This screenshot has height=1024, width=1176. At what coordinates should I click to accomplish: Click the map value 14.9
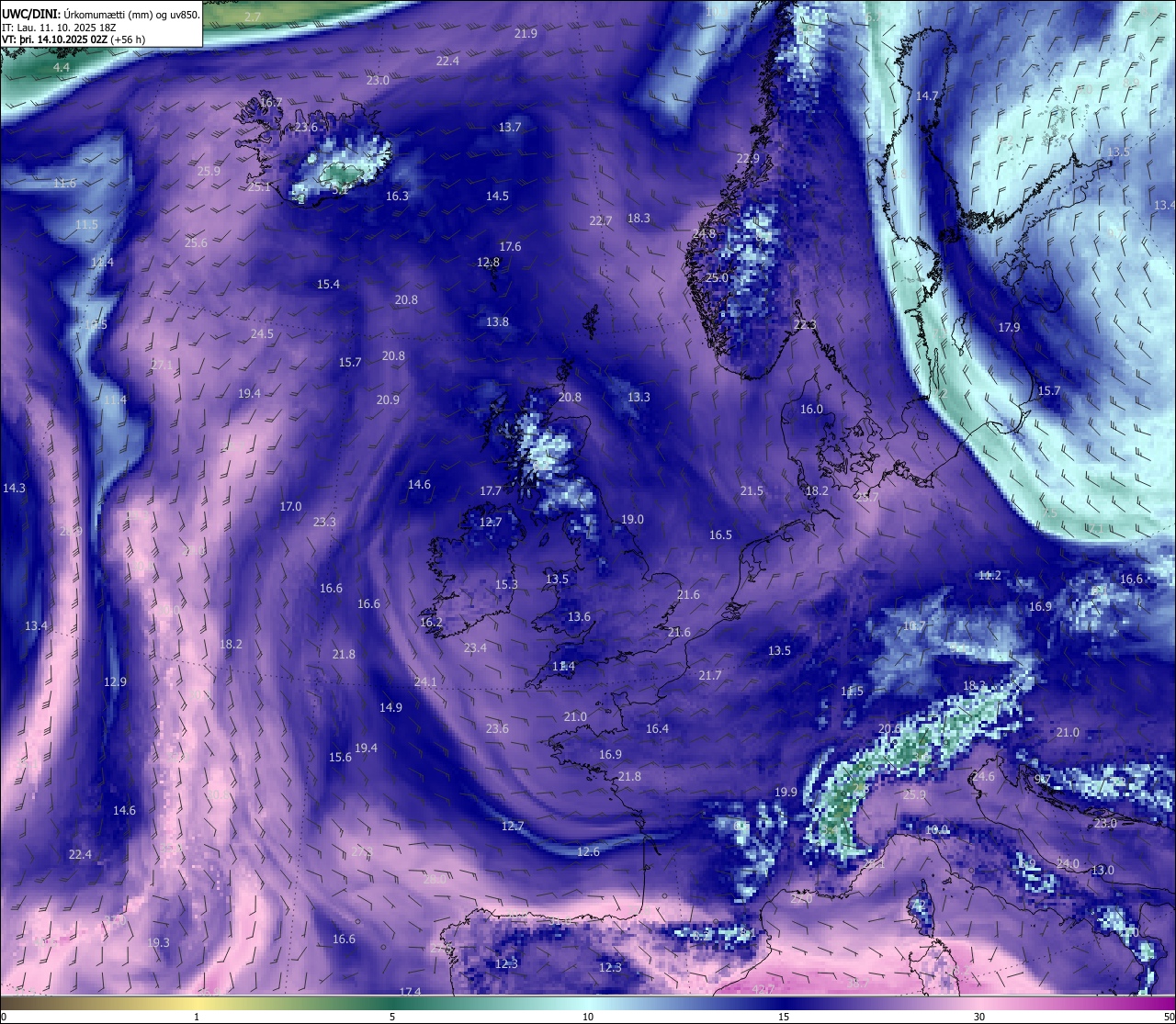[x=390, y=708]
